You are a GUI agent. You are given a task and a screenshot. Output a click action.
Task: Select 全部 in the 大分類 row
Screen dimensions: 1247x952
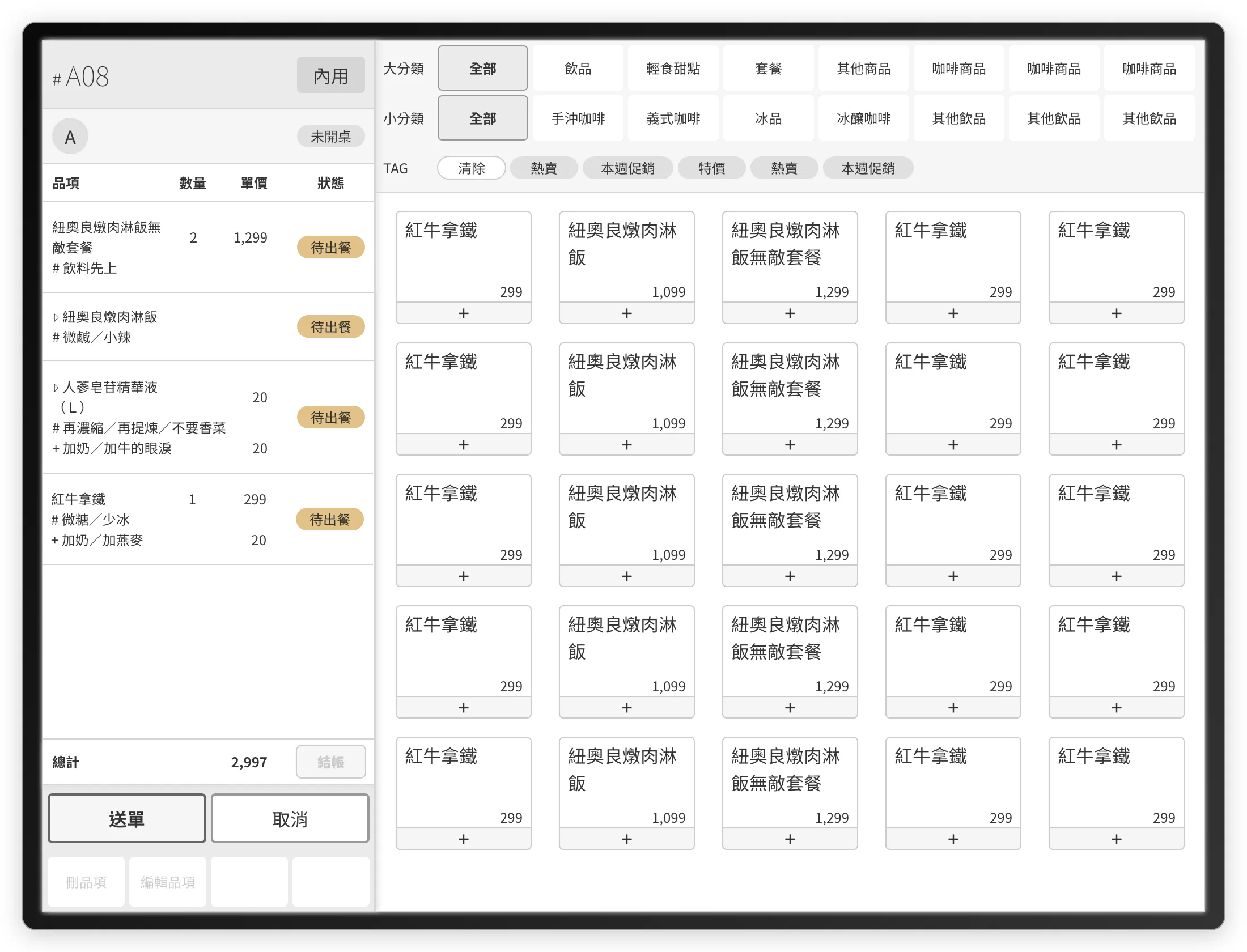(482, 69)
